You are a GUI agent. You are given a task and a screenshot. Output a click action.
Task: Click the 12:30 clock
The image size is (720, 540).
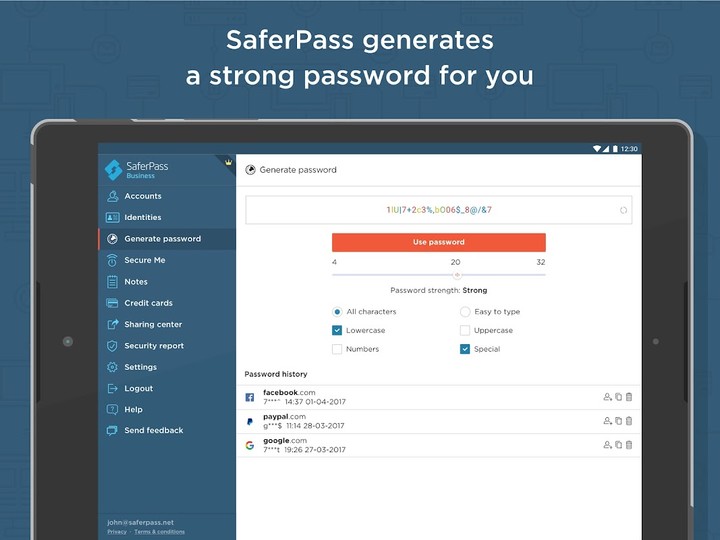[629, 149]
